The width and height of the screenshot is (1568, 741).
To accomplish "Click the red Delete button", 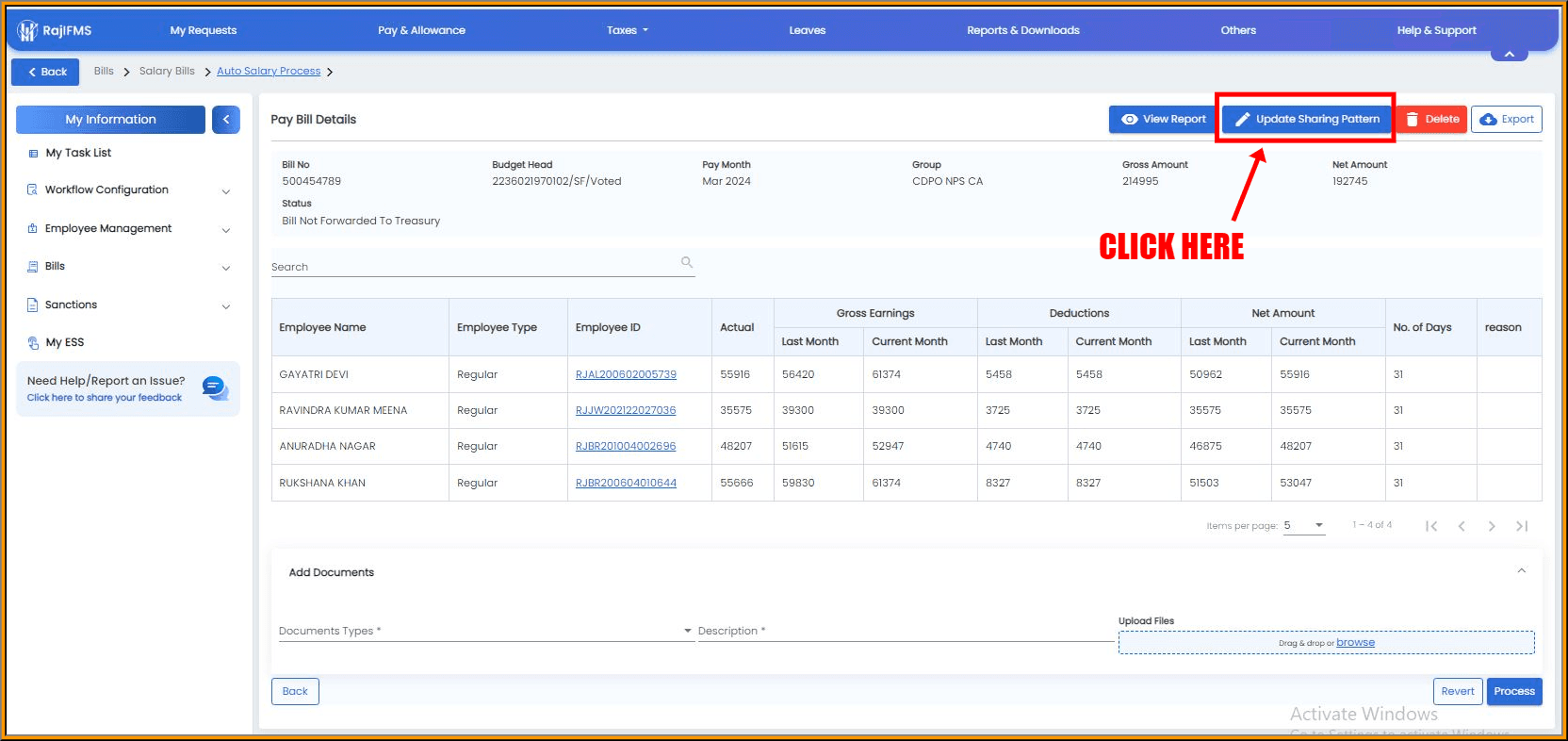I will 1432,119.
